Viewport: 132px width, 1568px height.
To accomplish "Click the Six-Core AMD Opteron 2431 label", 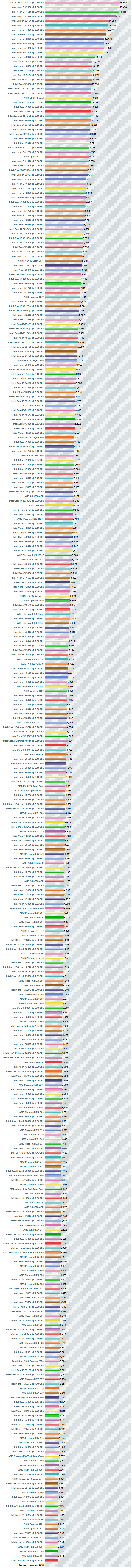I will pos(29,790).
